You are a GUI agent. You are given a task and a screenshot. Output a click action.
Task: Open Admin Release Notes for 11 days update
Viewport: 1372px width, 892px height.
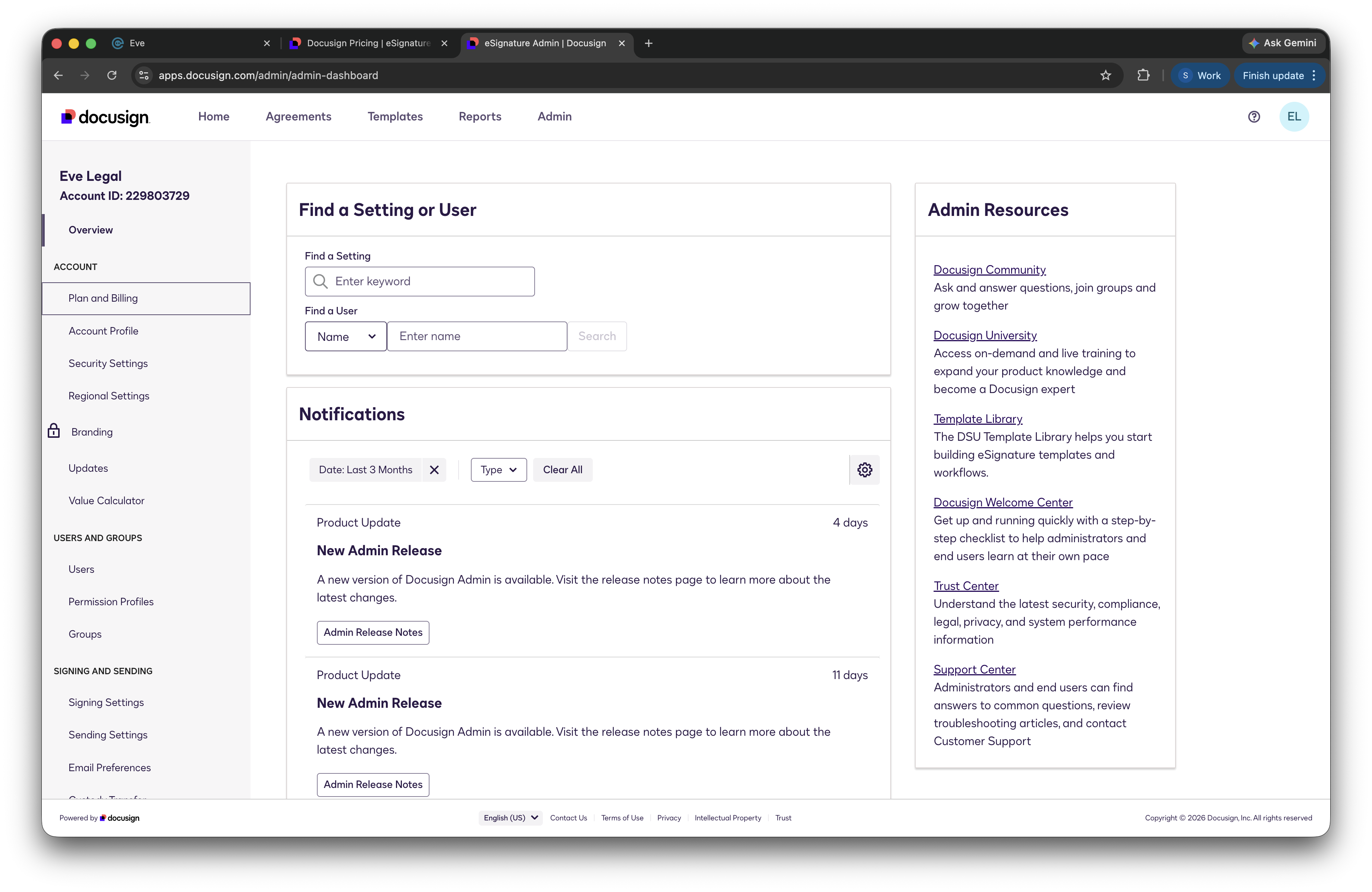(373, 785)
